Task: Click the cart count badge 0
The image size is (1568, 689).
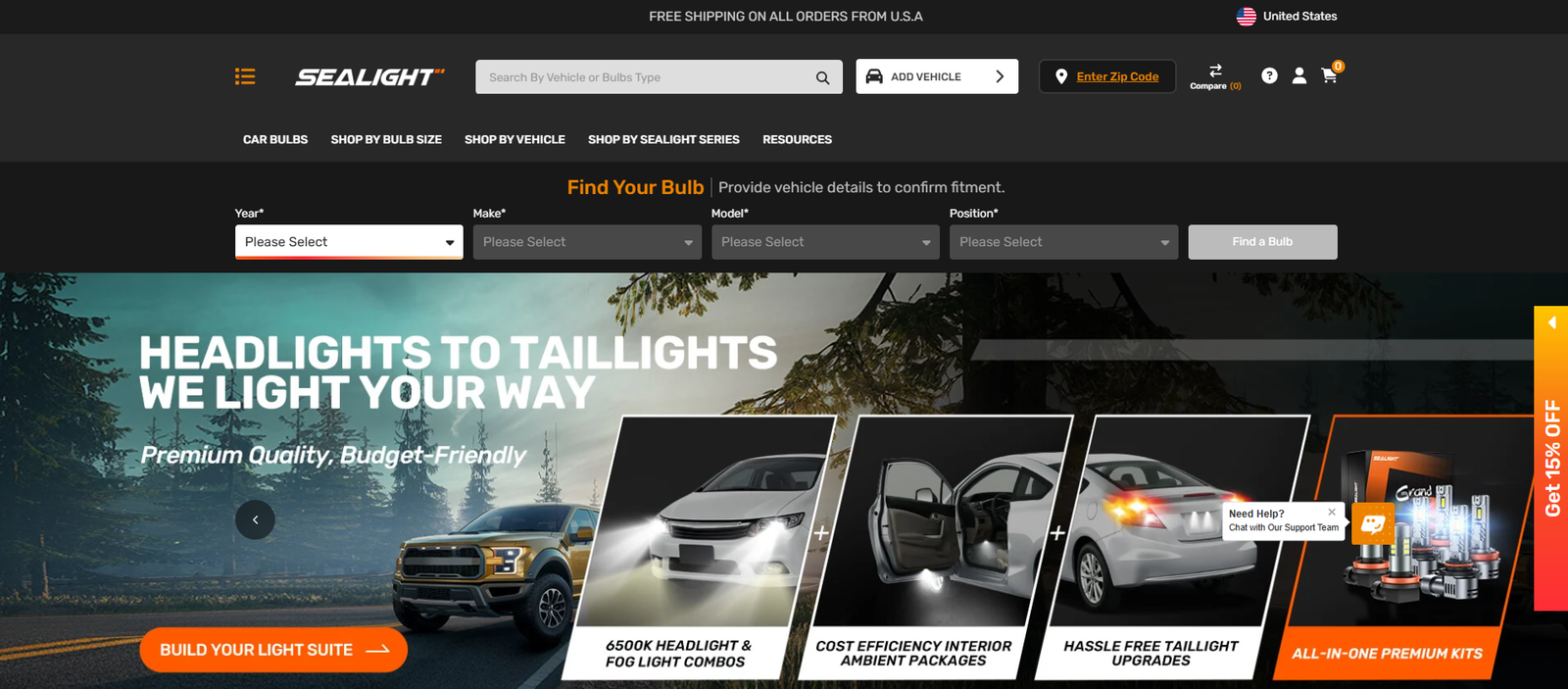Action: pos(1338,67)
